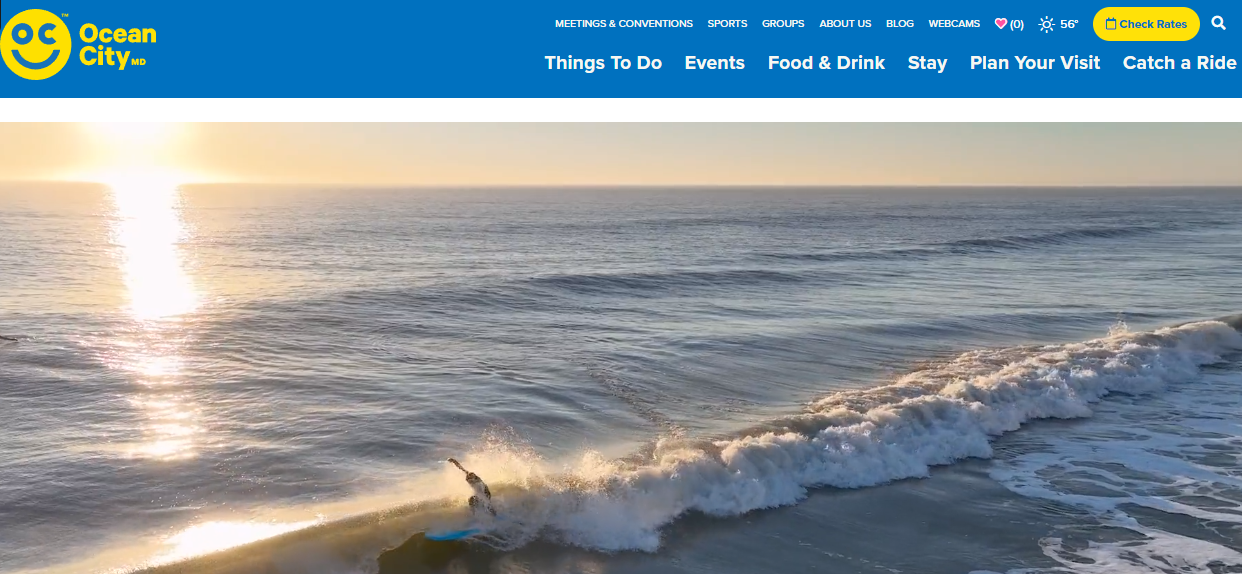
Task: Open the Catch a Ride menu
Action: [x=1180, y=63]
